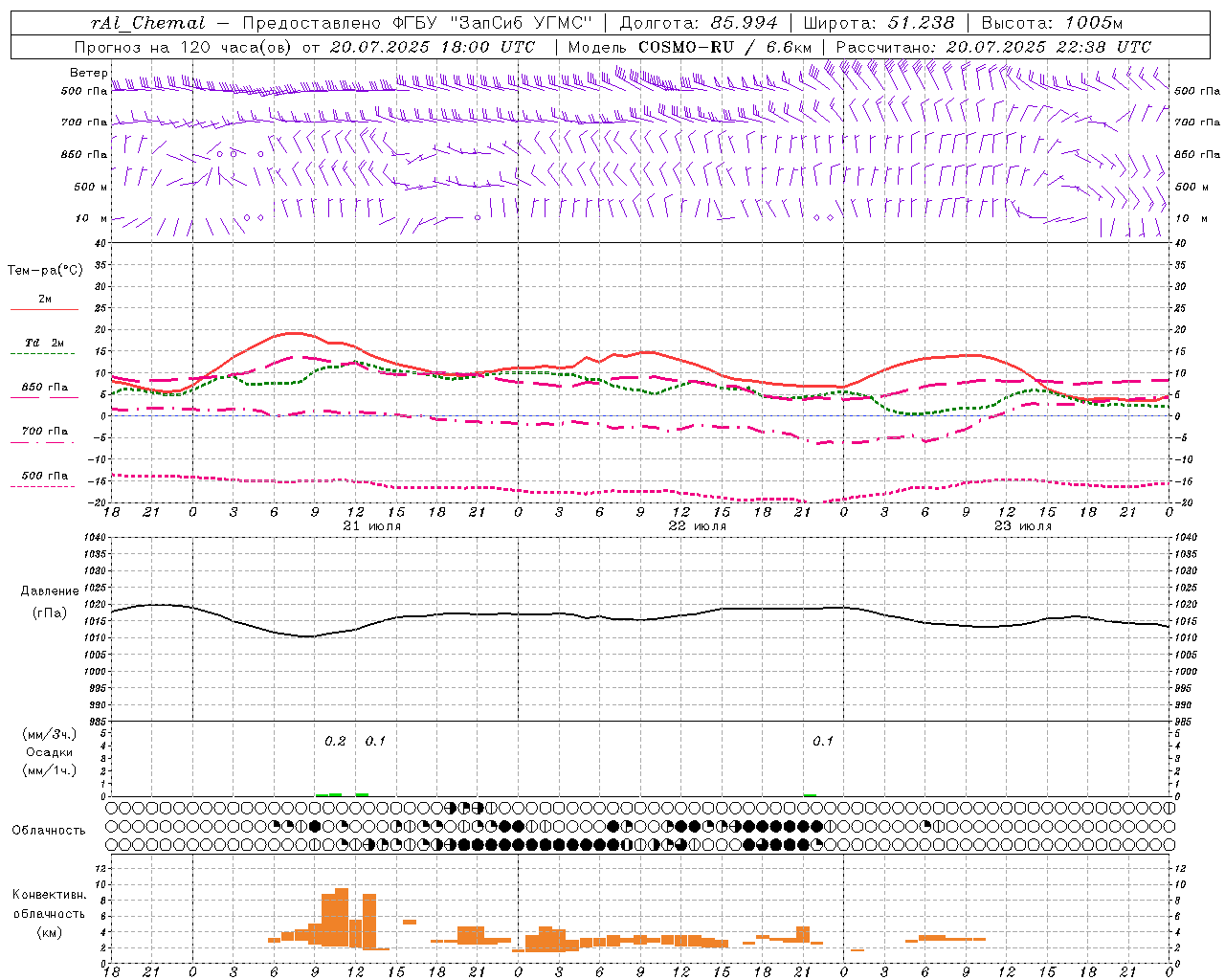The width and height of the screenshot is (1225, 980).
Task: Click the 0.1 precipitation value on 22 июля
Action: (x=823, y=741)
